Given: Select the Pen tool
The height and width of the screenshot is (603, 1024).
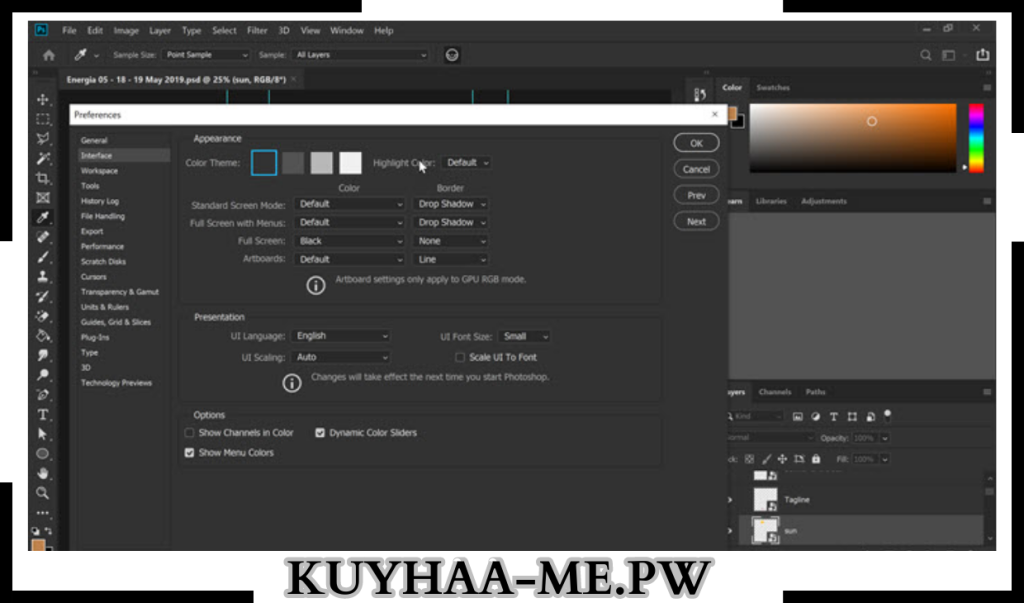Looking at the screenshot, I should tap(43, 395).
